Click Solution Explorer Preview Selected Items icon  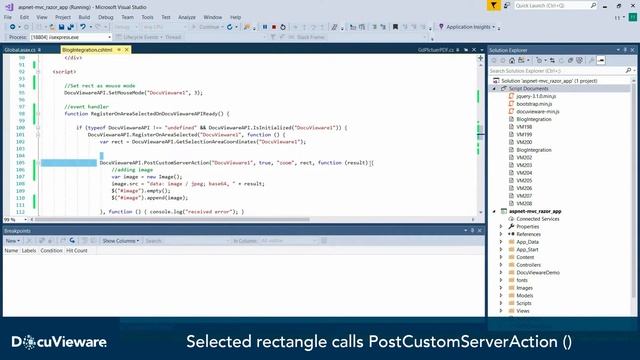tap(601, 60)
